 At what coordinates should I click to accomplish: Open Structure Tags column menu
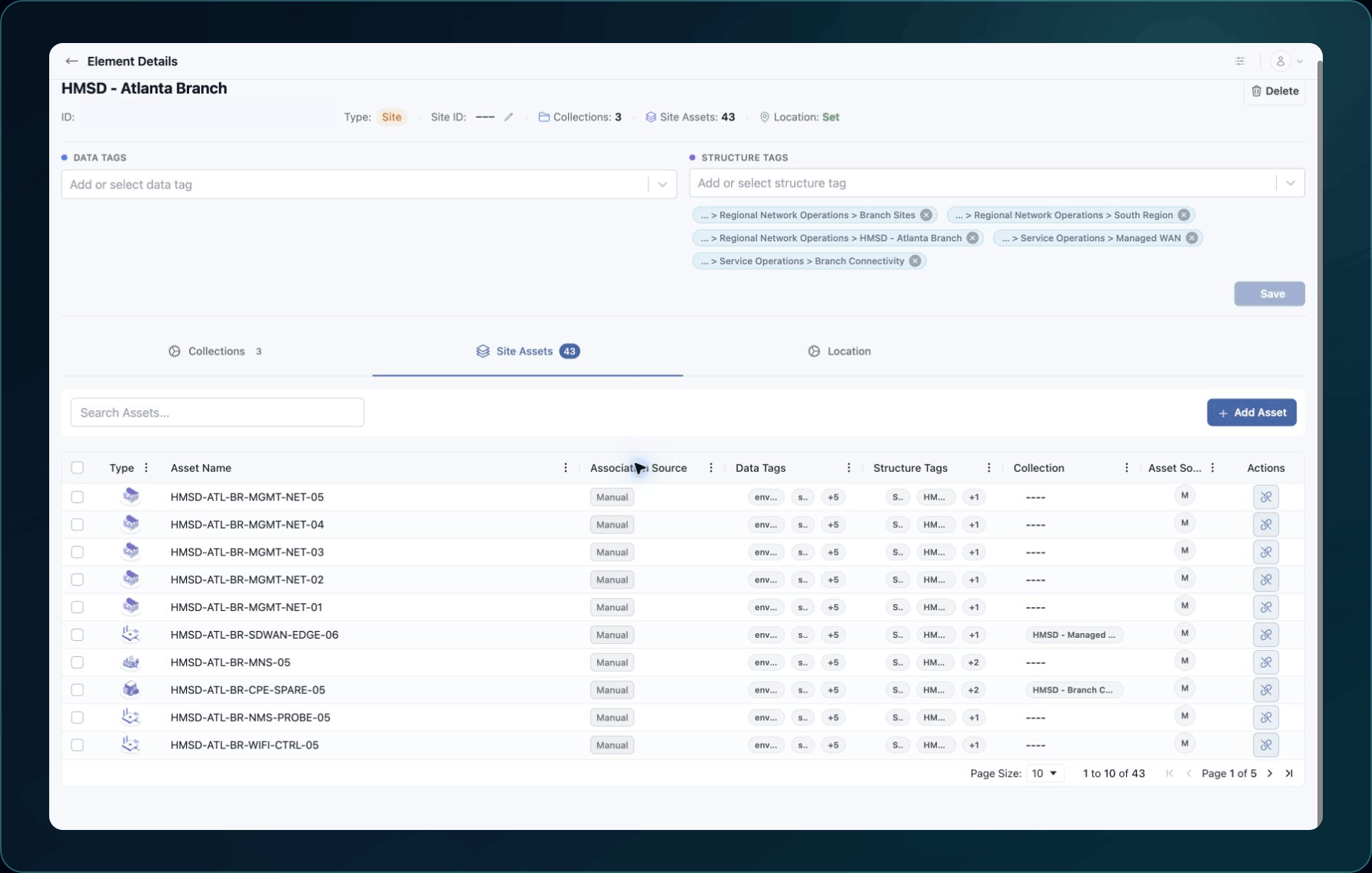click(989, 468)
